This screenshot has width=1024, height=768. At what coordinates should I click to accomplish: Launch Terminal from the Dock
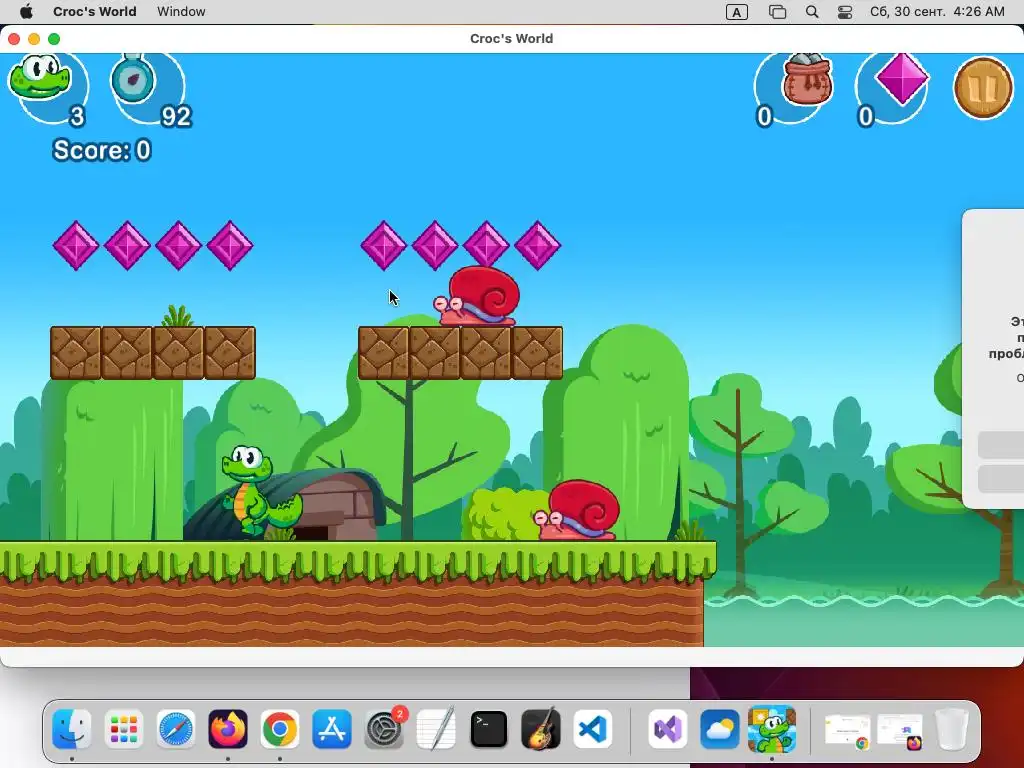click(488, 729)
